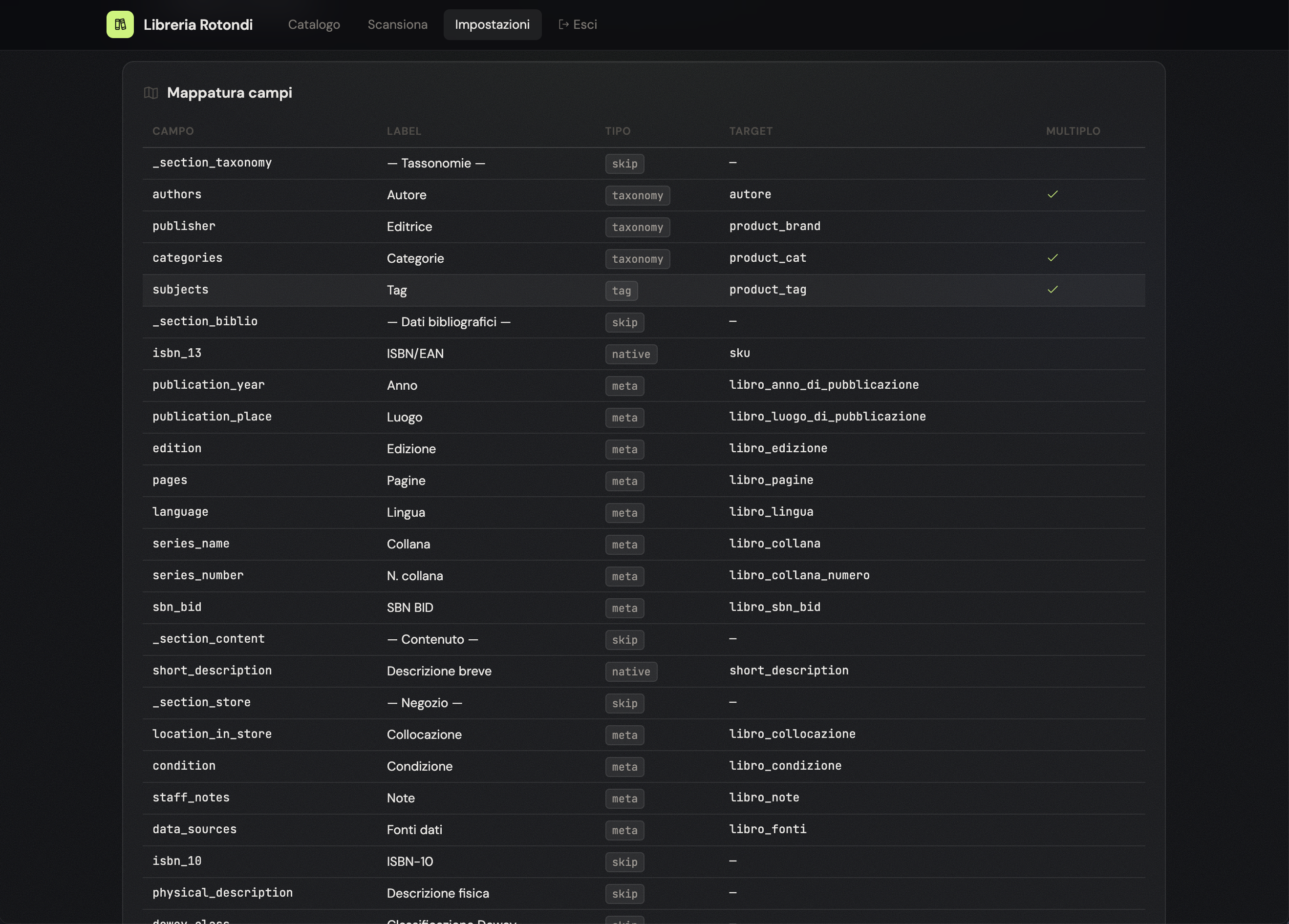The height and width of the screenshot is (924, 1289).
Task: Select the categories field name
Action: pos(187,258)
